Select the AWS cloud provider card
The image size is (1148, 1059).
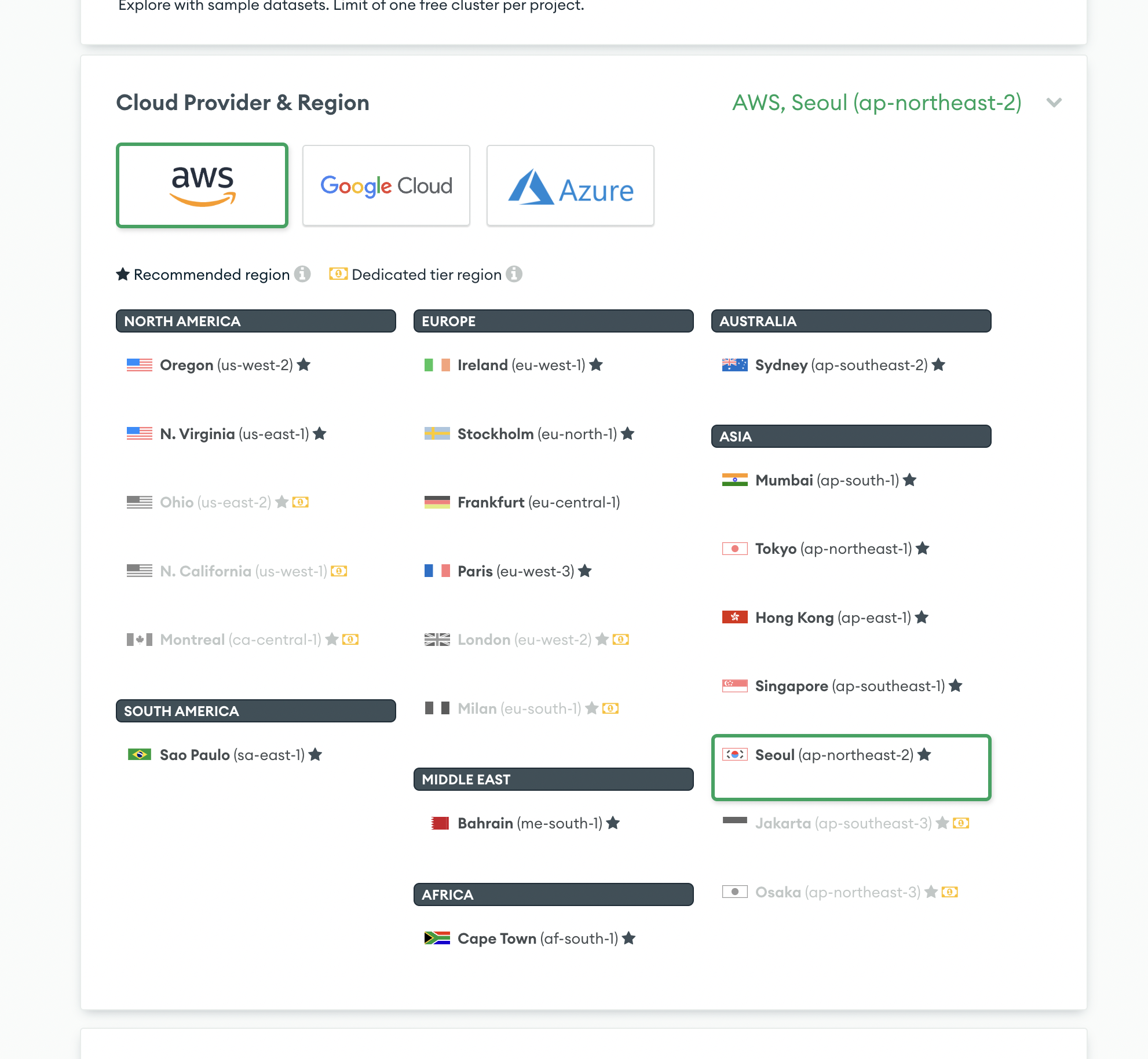point(202,185)
